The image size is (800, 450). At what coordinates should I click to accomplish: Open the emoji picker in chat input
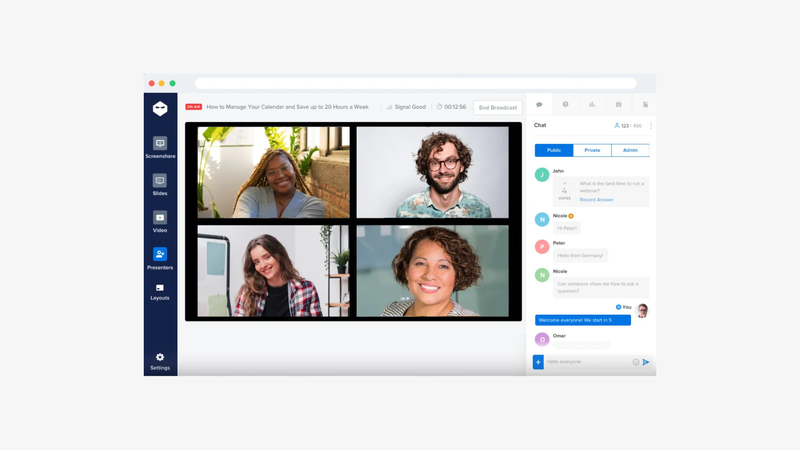coord(636,362)
